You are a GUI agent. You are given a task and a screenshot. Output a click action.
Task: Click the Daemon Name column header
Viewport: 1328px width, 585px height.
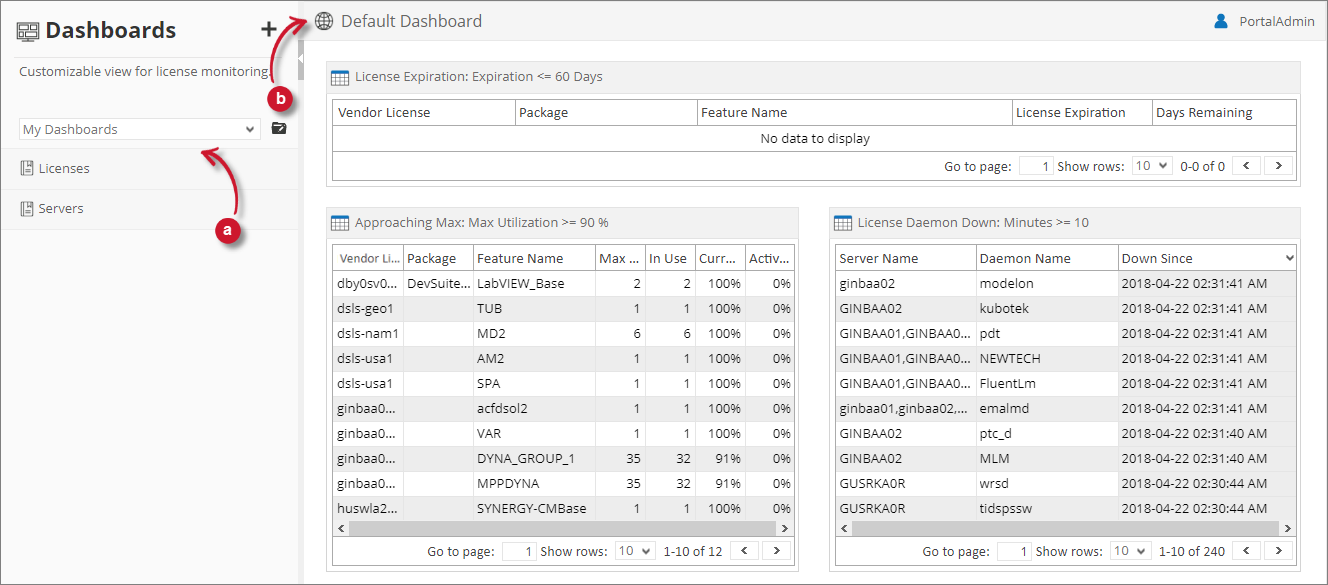[1047, 259]
